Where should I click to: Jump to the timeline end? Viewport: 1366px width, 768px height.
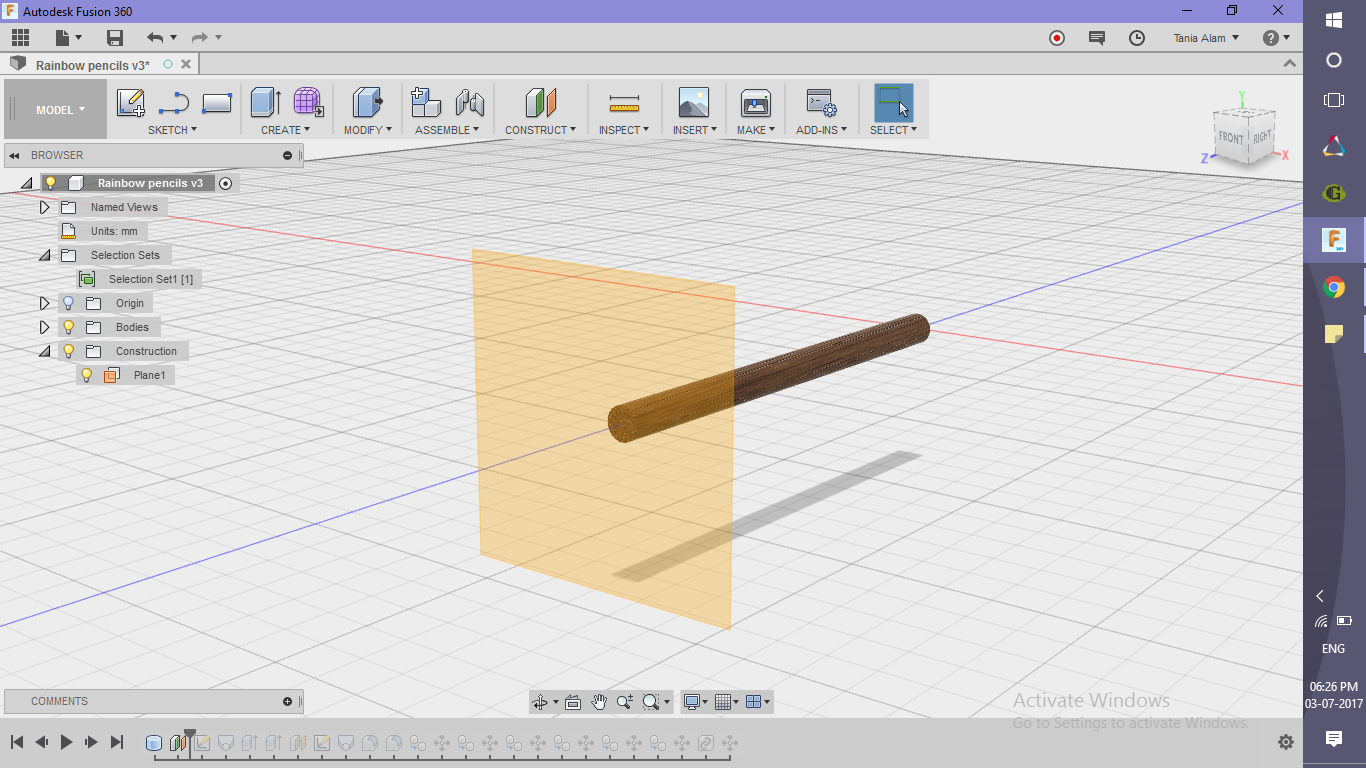click(x=116, y=742)
